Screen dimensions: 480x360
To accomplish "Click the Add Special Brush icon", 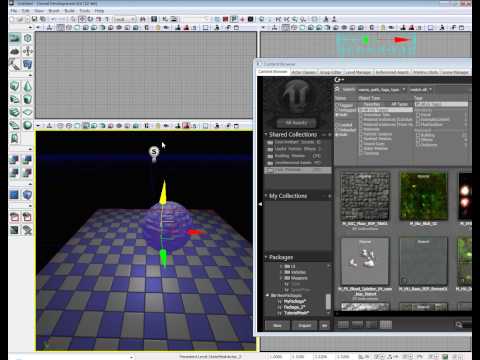I will (x=15, y=195).
